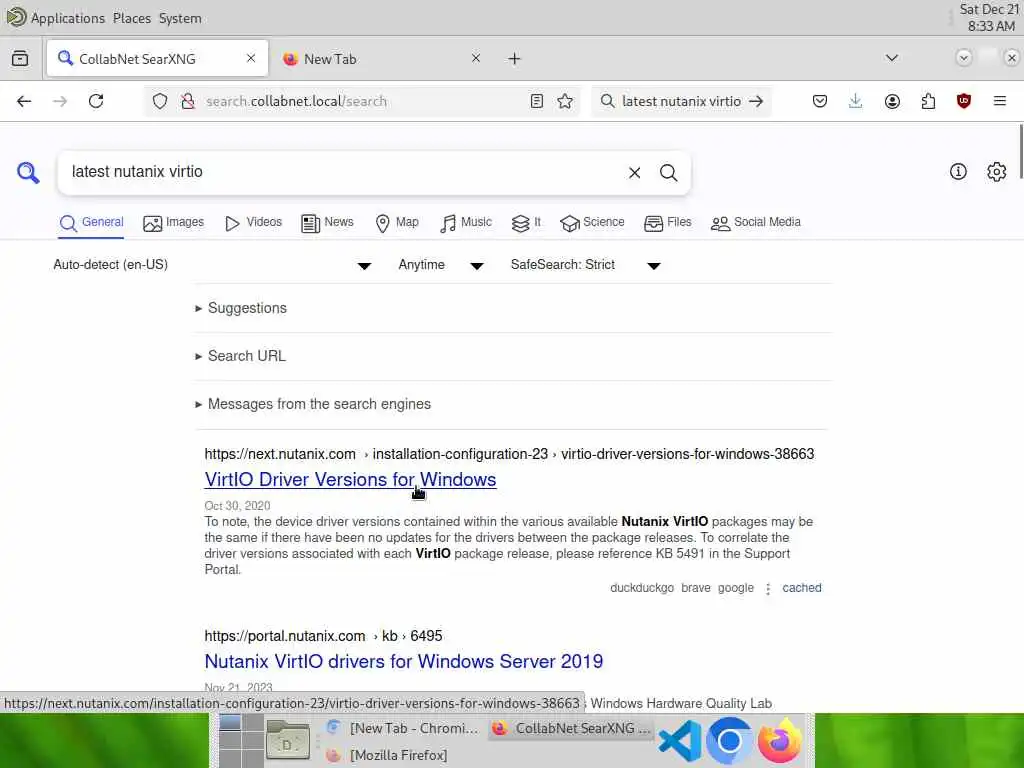Click the Firefox address bar
Screen dimensions: 1024x768
[362, 101]
